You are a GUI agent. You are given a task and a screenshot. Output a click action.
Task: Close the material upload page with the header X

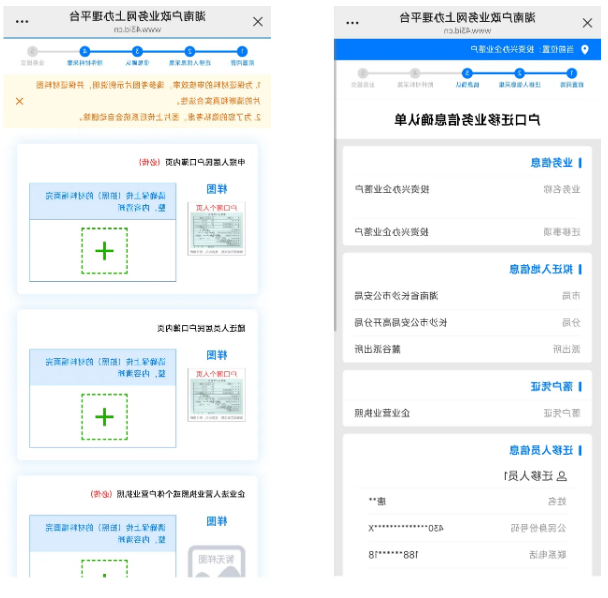coord(258,21)
